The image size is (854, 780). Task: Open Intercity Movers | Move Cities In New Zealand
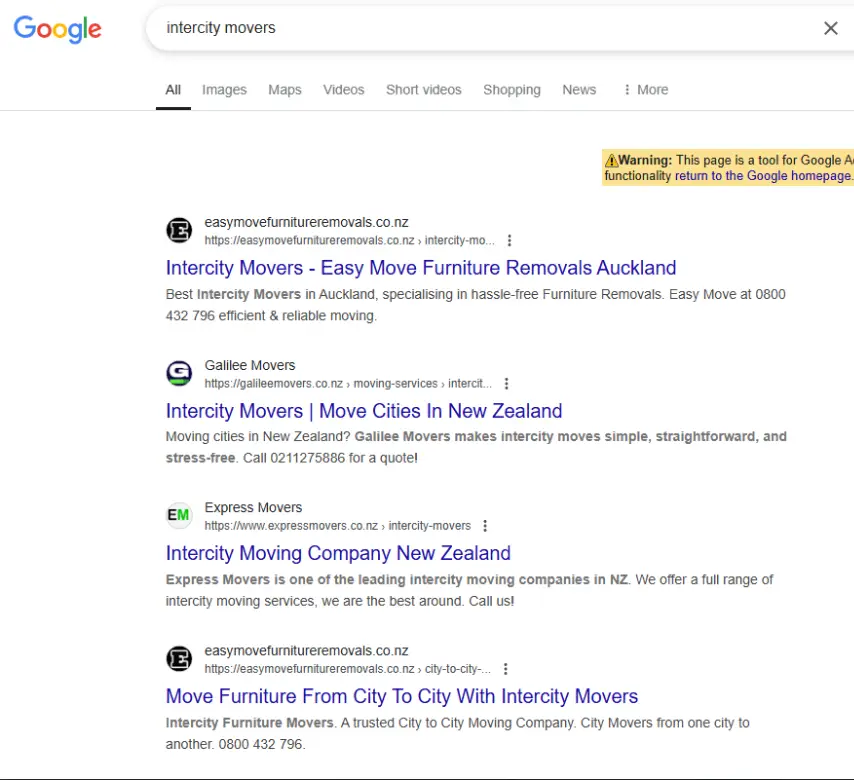pos(364,411)
